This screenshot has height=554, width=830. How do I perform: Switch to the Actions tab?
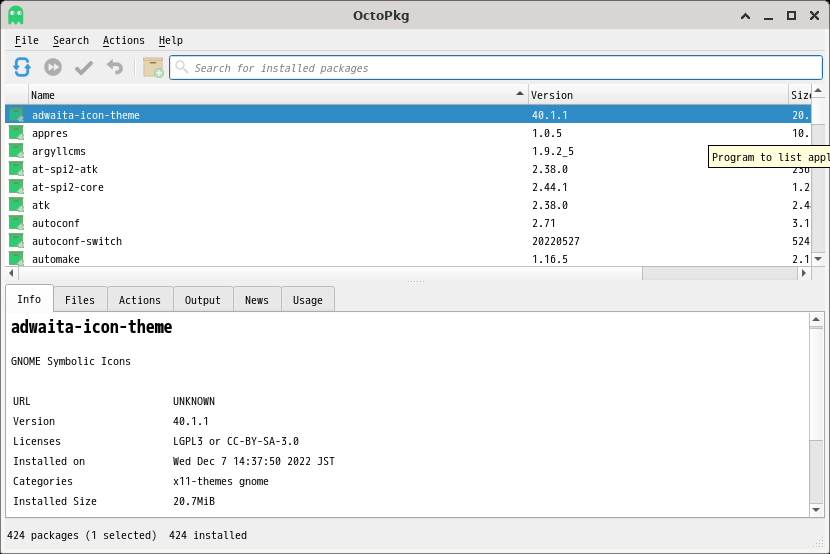coord(140,300)
